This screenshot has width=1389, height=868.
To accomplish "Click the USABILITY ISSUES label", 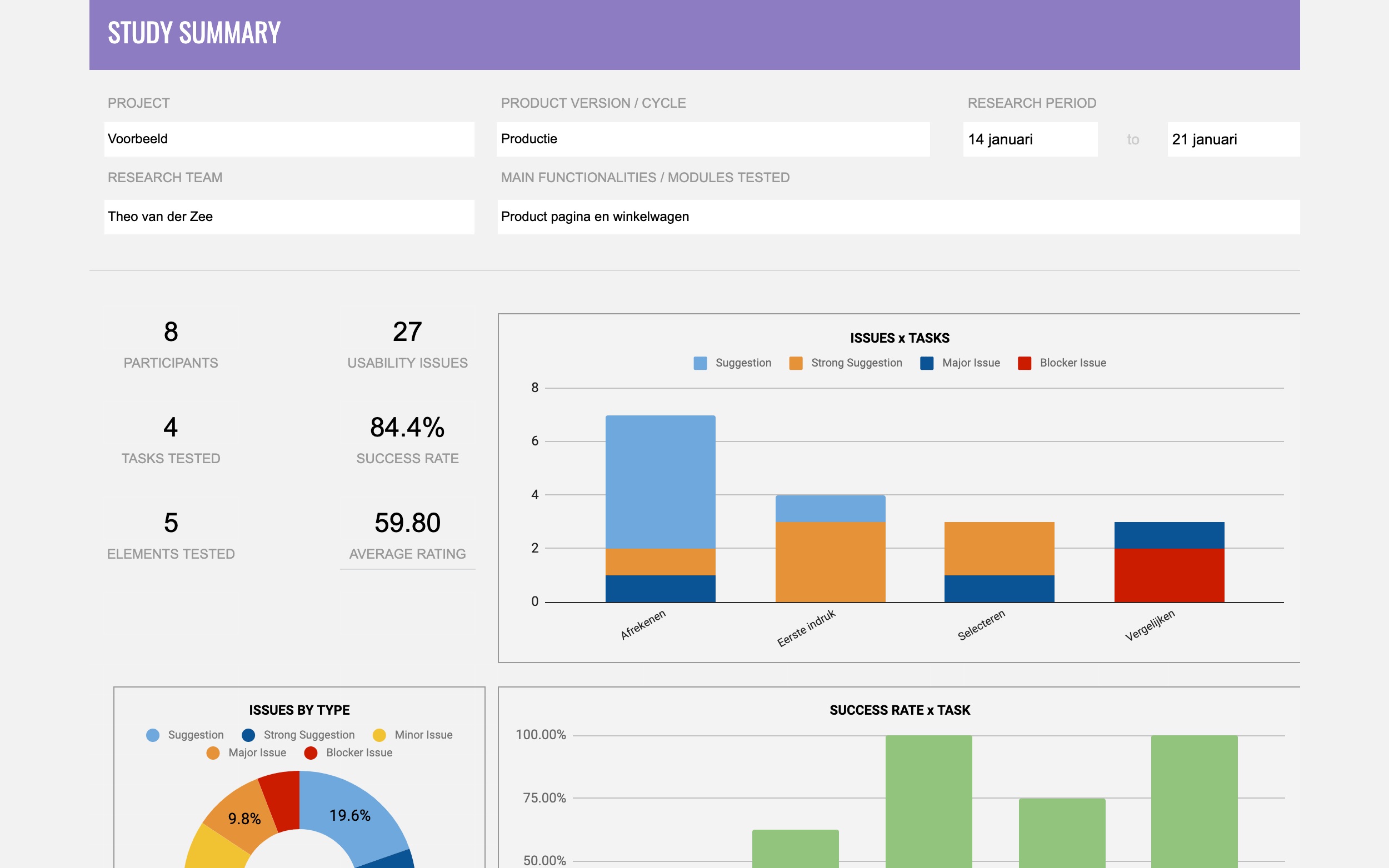I will click(407, 363).
